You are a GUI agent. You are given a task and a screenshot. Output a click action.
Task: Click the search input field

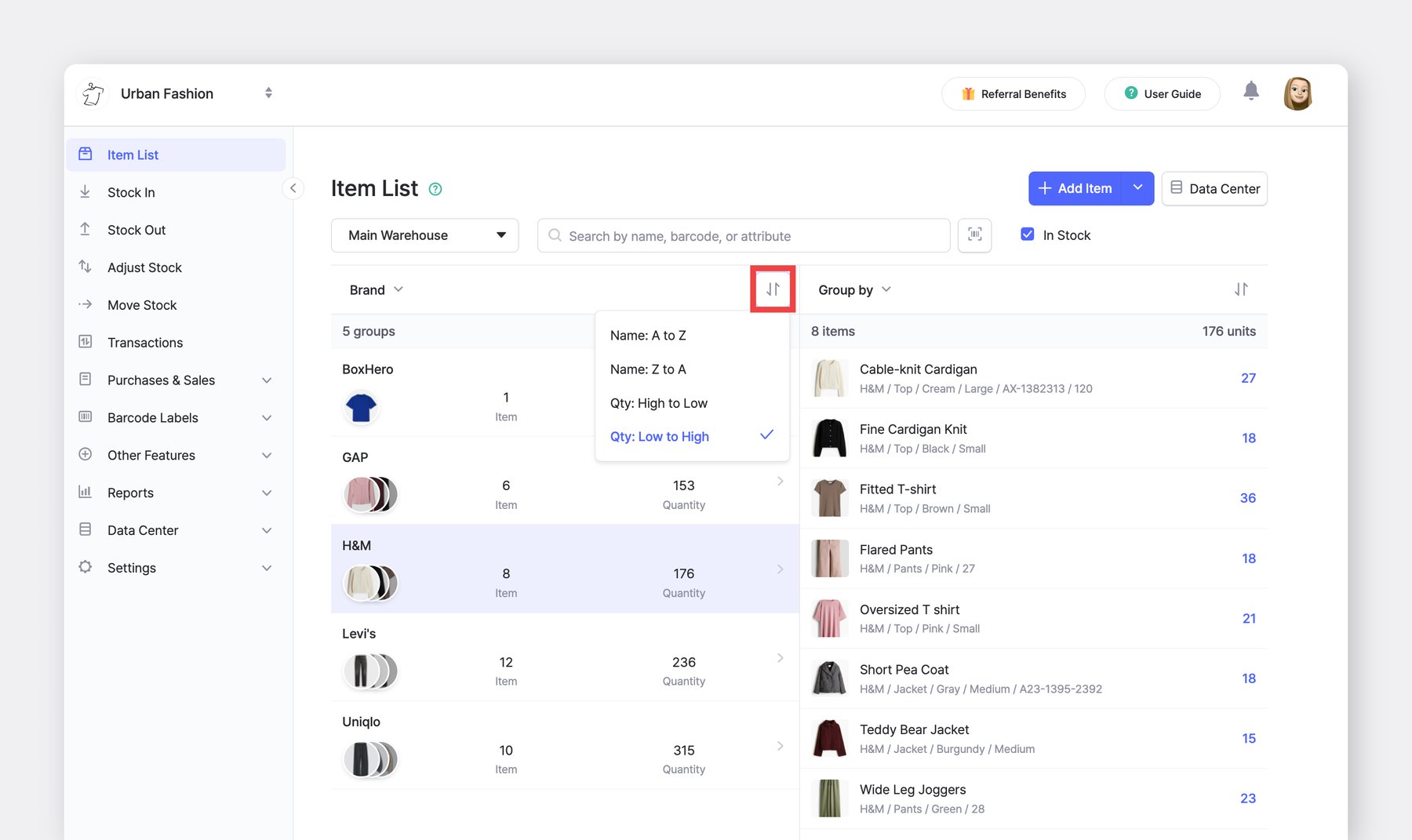click(744, 236)
